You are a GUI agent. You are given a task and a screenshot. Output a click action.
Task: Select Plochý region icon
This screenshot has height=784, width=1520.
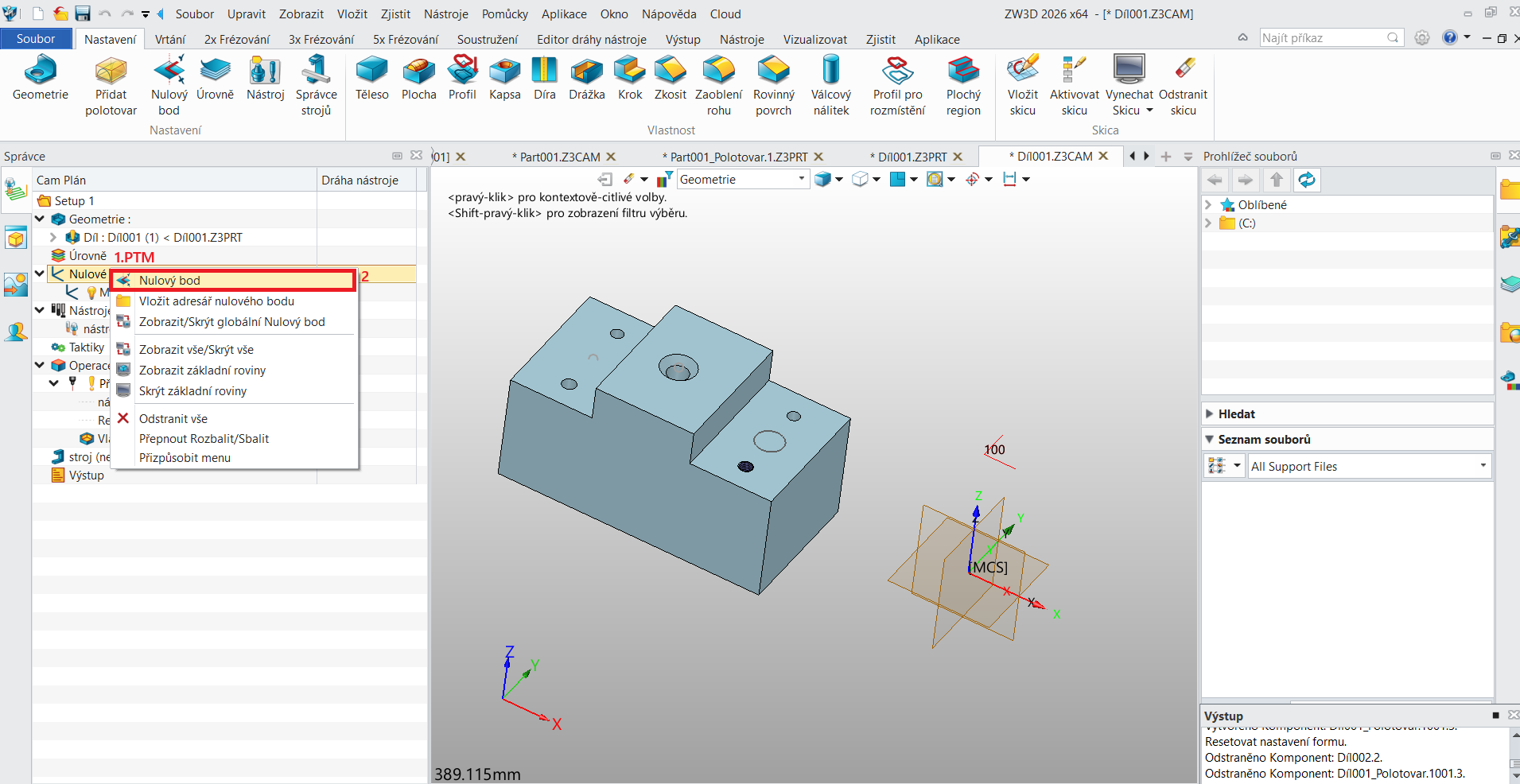963,86
